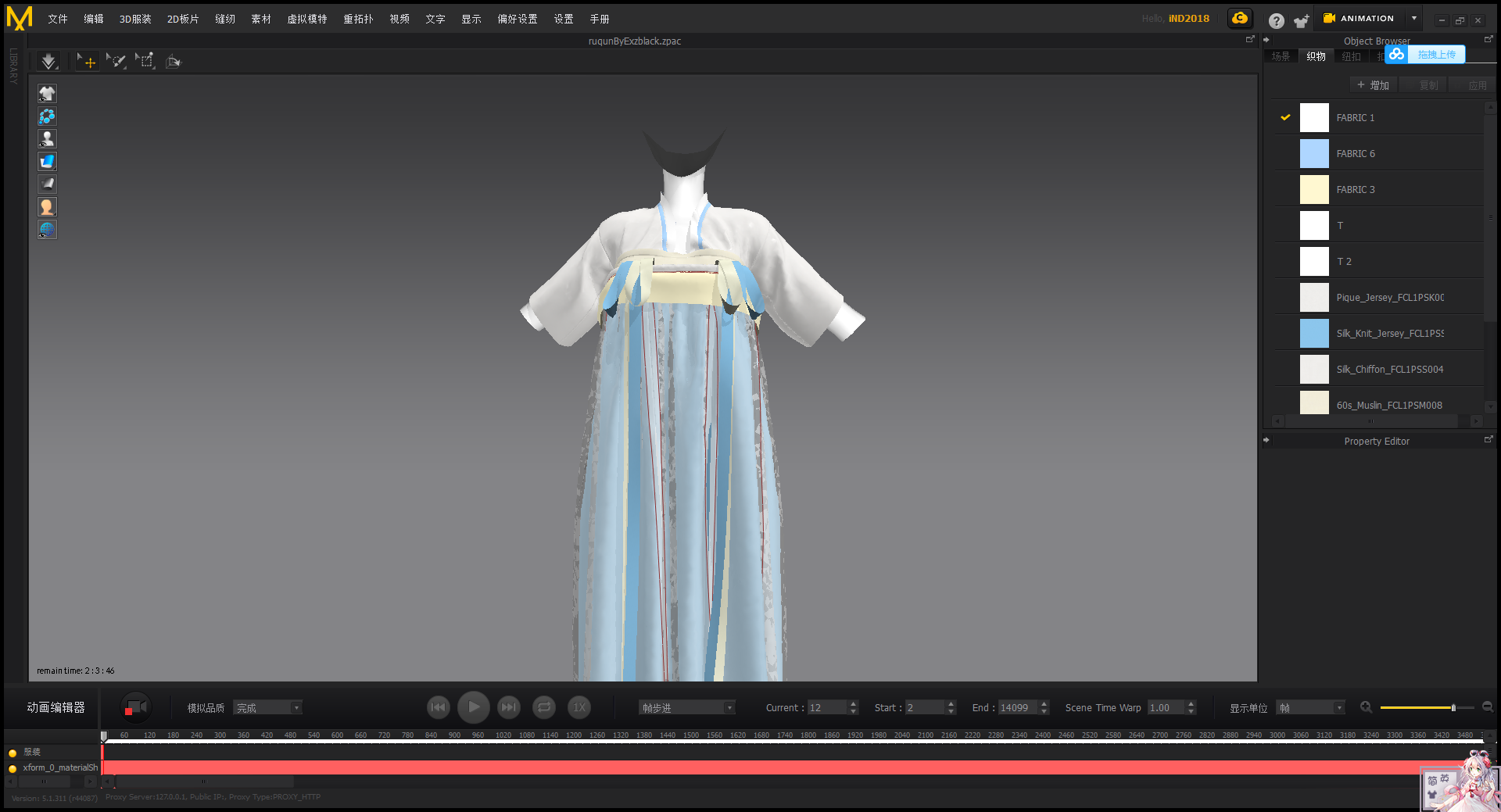Click the 应用 apply button
Image resolution: width=1501 pixels, height=812 pixels.
coord(1472,85)
